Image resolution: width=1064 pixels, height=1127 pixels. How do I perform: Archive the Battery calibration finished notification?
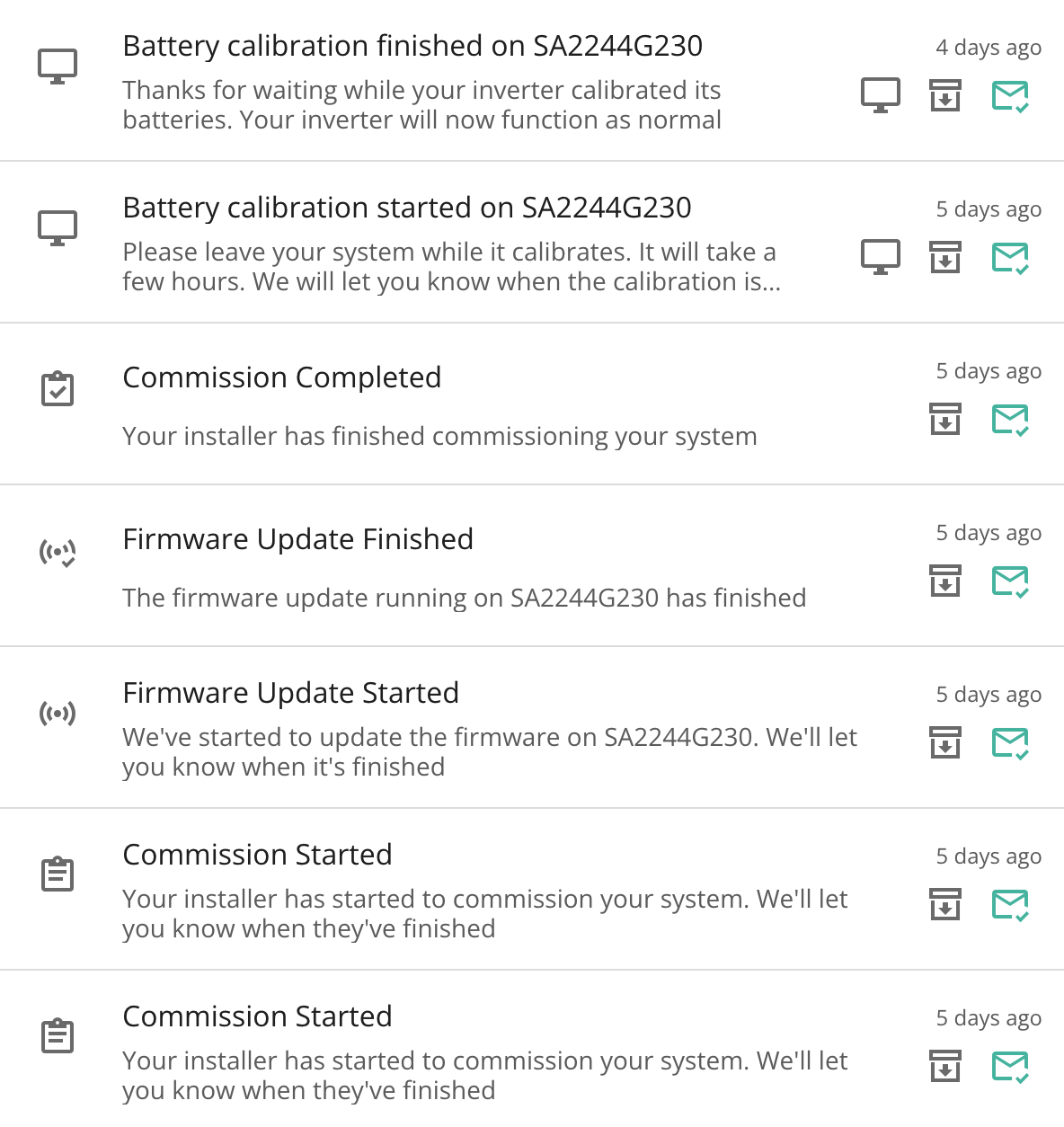click(x=944, y=95)
